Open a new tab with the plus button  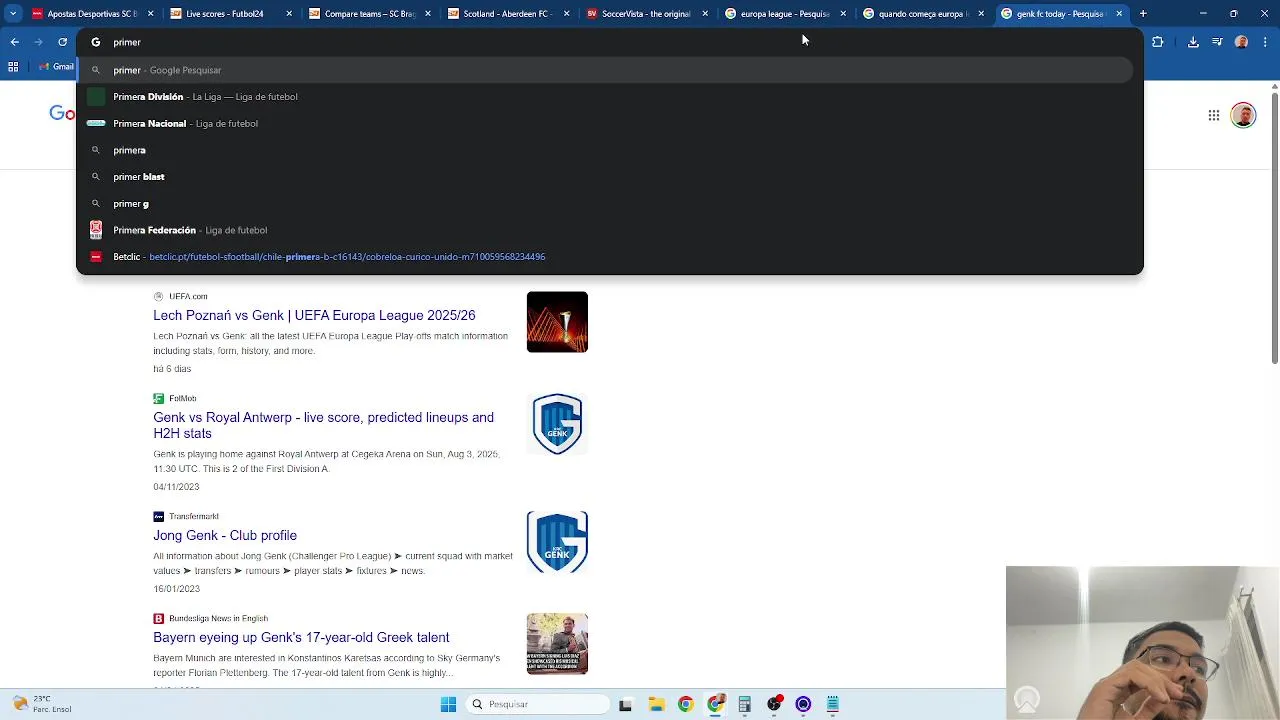point(1143,14)
